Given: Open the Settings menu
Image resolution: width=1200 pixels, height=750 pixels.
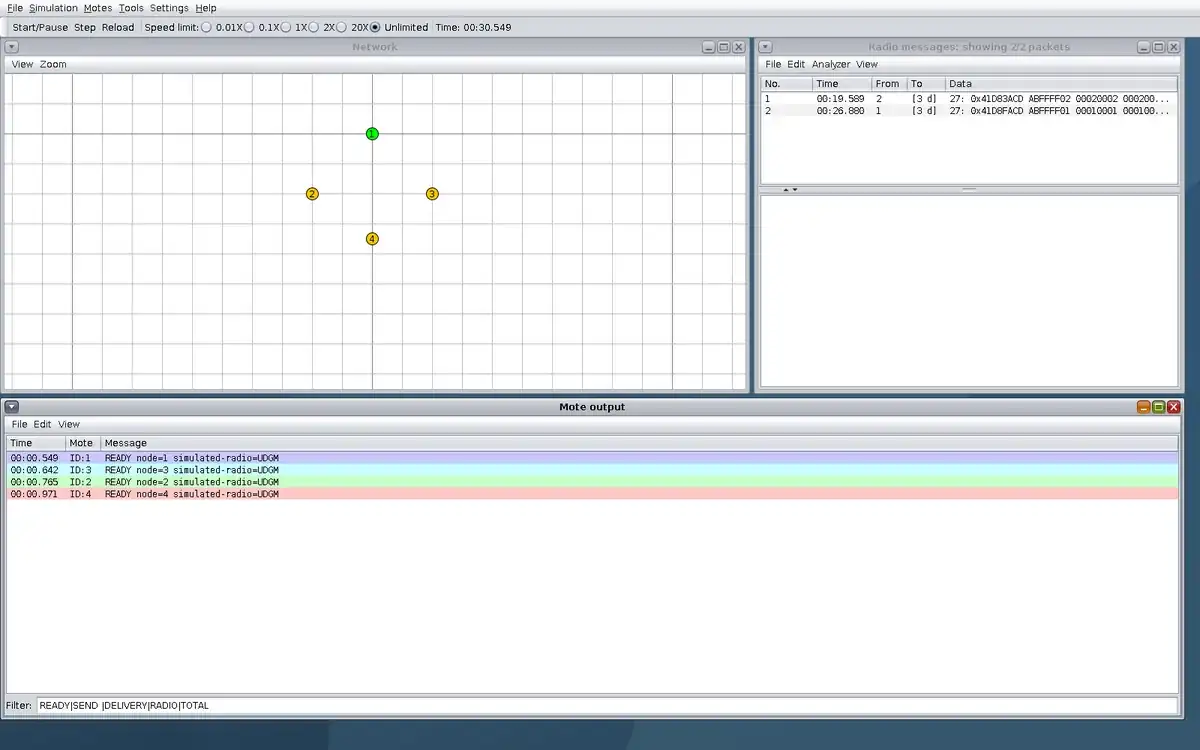Looking at the screenshot, I should click(x=169, y=8).
